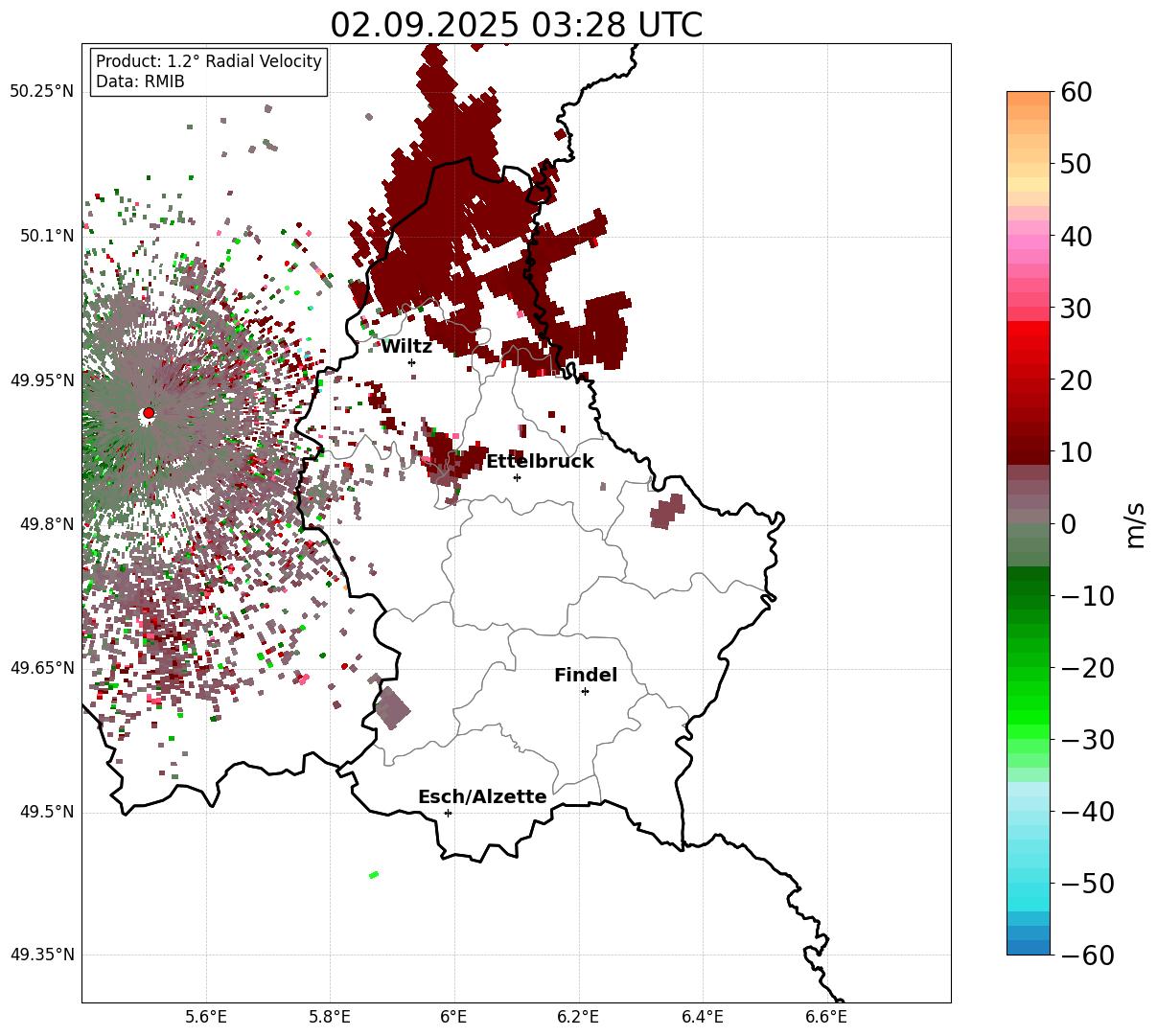The height and width of the screenshot is (1036, 1157).
Task: Click the red radar site marker dot
Action: tap(149, 413)
